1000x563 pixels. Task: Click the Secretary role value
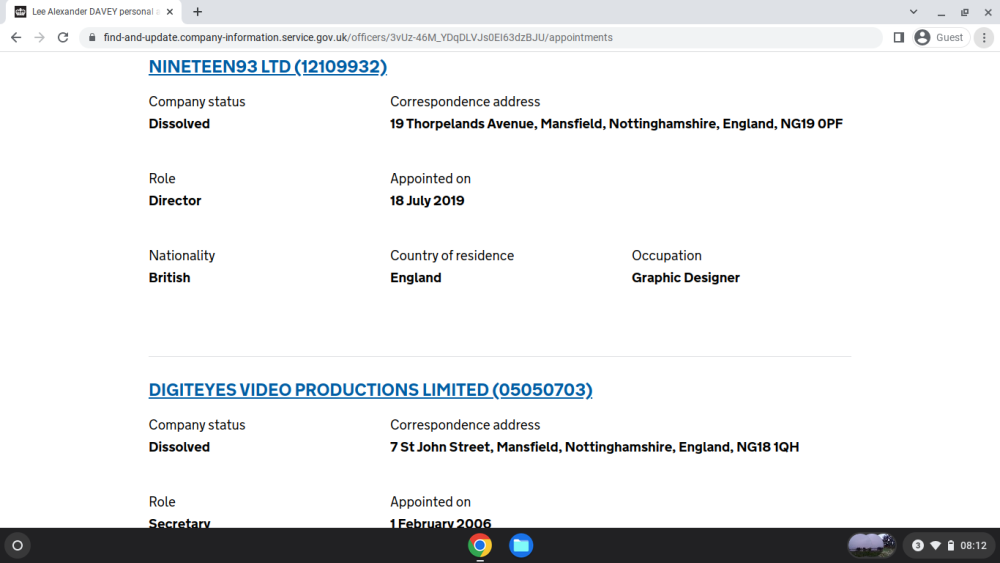[179, 523]
